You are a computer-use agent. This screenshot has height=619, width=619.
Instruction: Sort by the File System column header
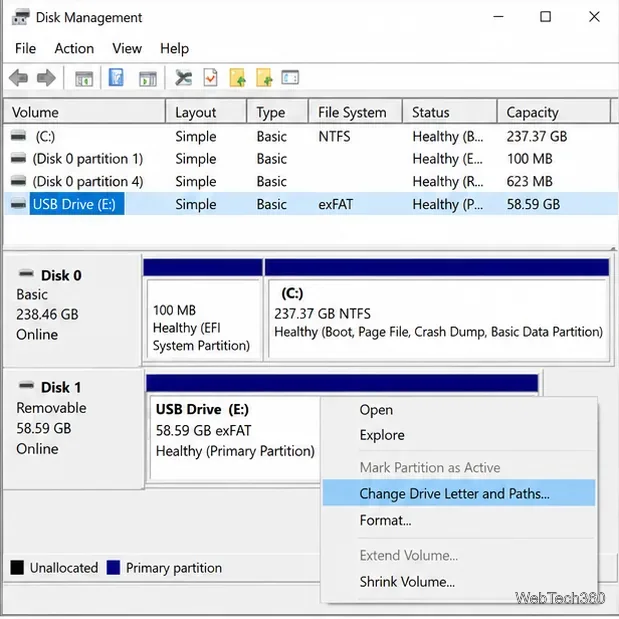tap(355, 112)
